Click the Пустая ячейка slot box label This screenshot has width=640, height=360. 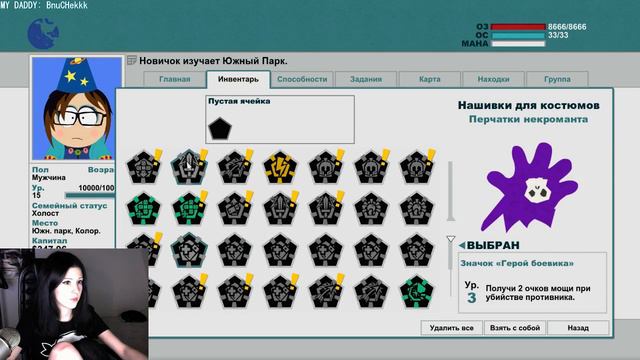click(239, 101)
